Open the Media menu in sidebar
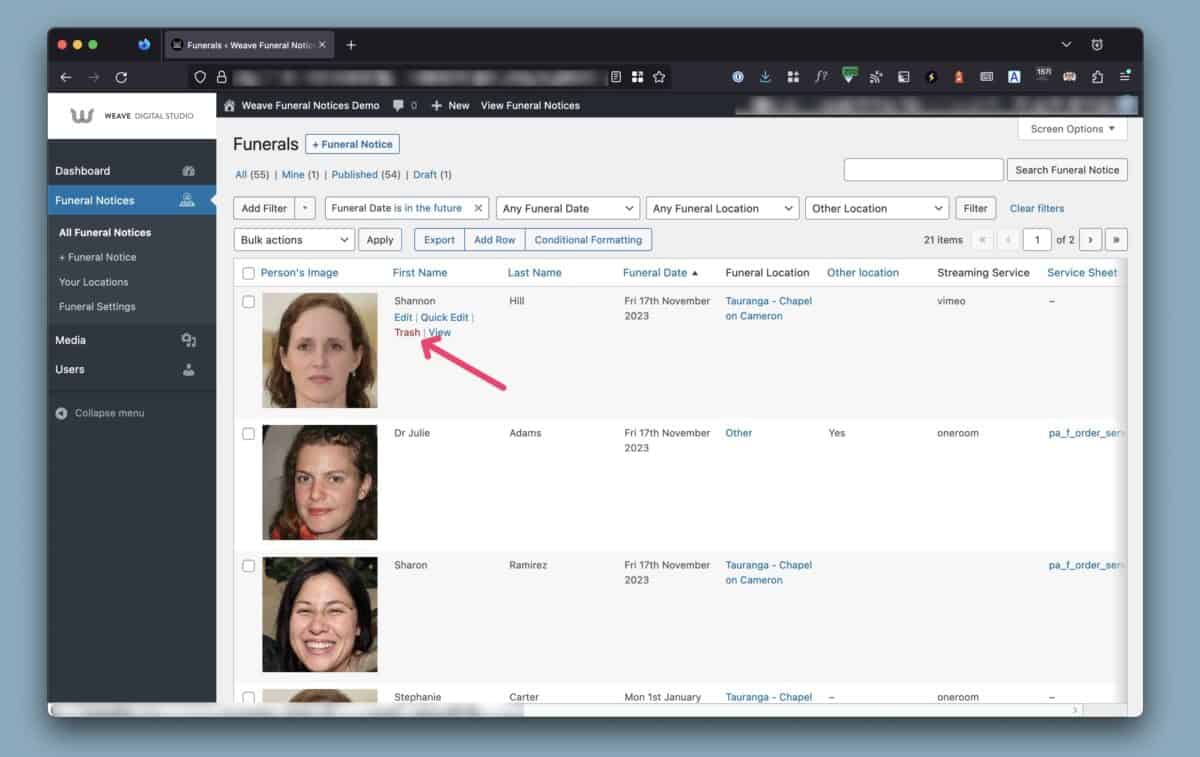The image size is (1200, 757). click(x=71, y=340)
